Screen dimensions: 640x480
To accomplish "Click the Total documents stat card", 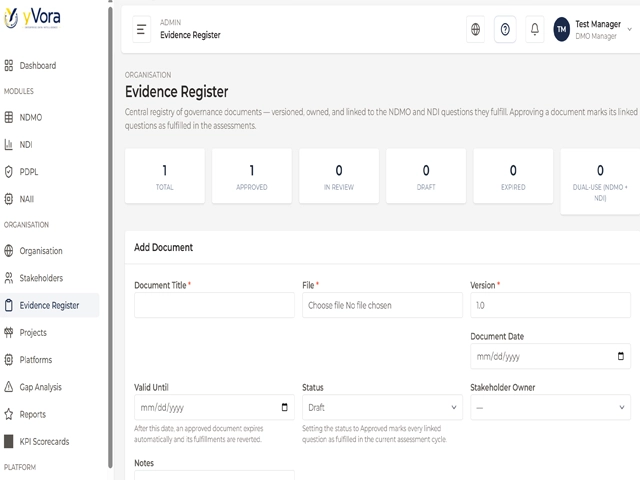I will tap(164, 176).
